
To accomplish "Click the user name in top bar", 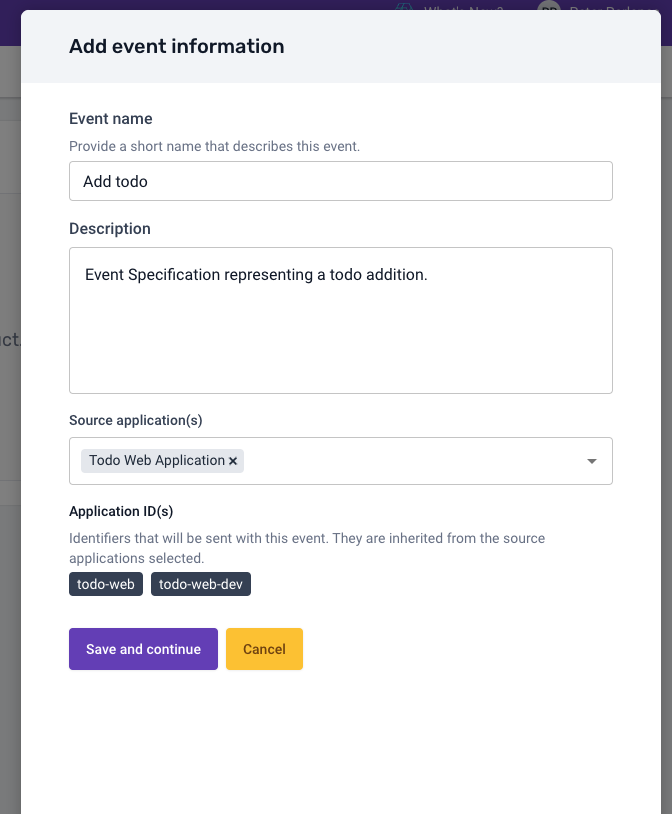I will click(614, 7).
